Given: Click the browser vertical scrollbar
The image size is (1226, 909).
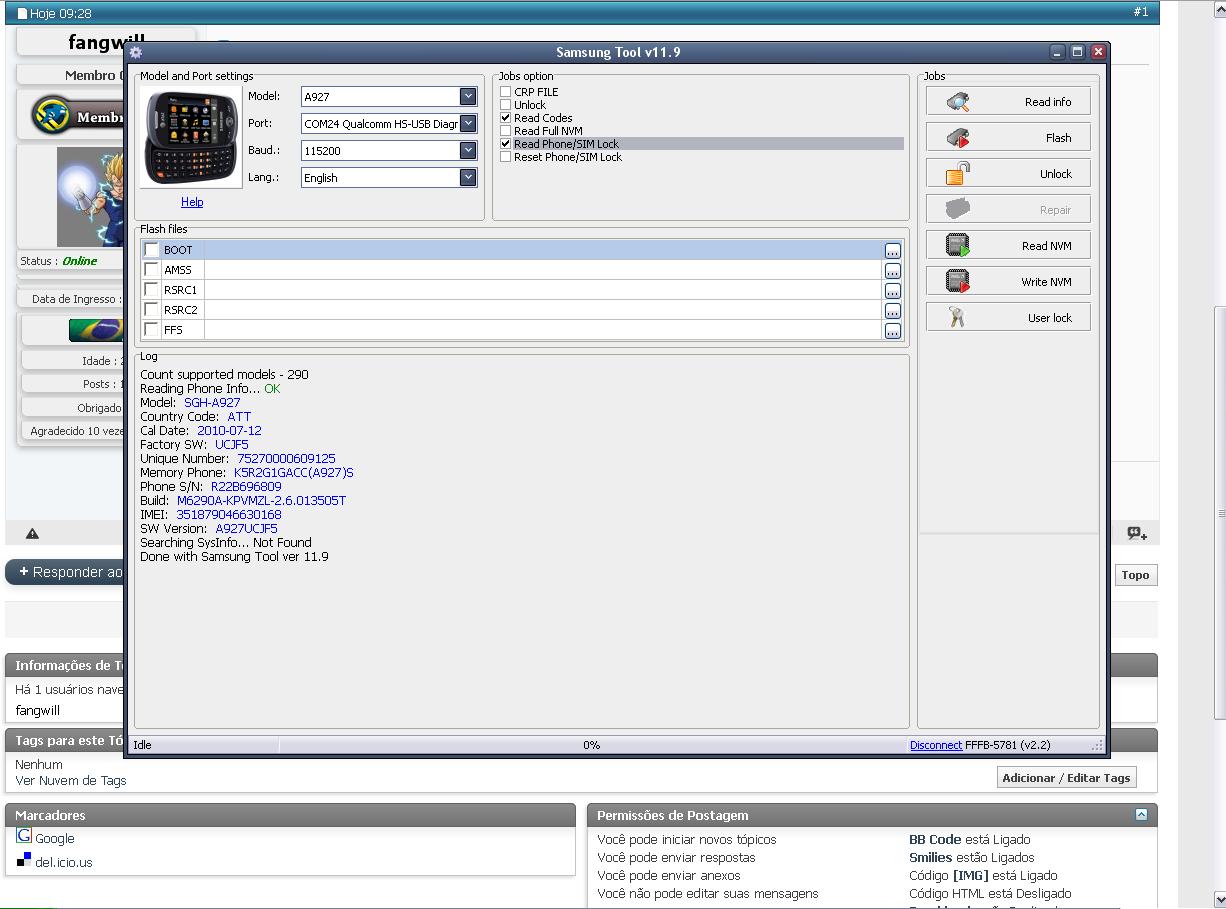Looking at the screenshot, I should click(x=1220, y=510).
